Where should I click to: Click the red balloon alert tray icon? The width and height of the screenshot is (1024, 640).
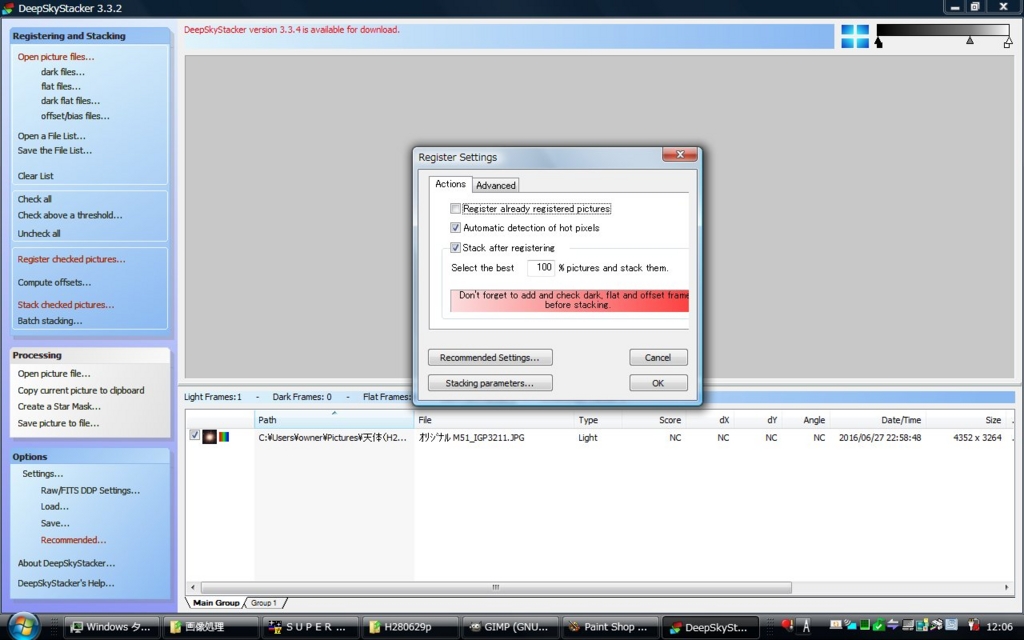click(787, 624)
